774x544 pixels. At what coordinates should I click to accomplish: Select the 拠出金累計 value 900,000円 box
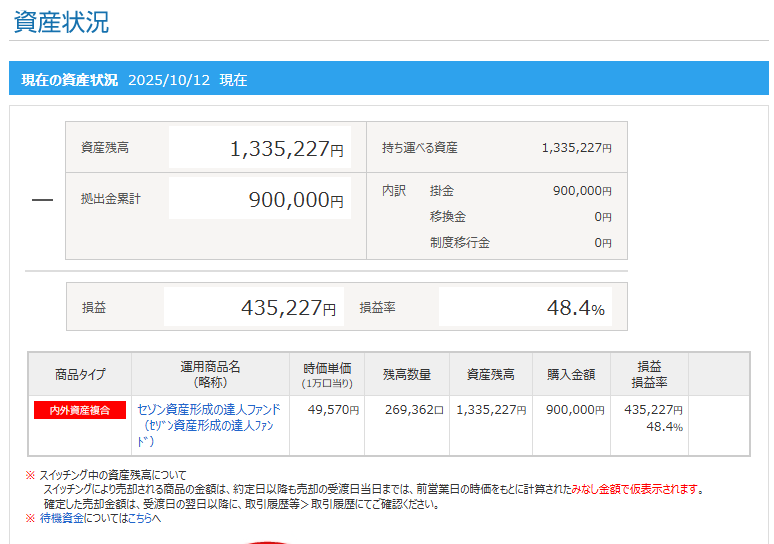[259, 200]
